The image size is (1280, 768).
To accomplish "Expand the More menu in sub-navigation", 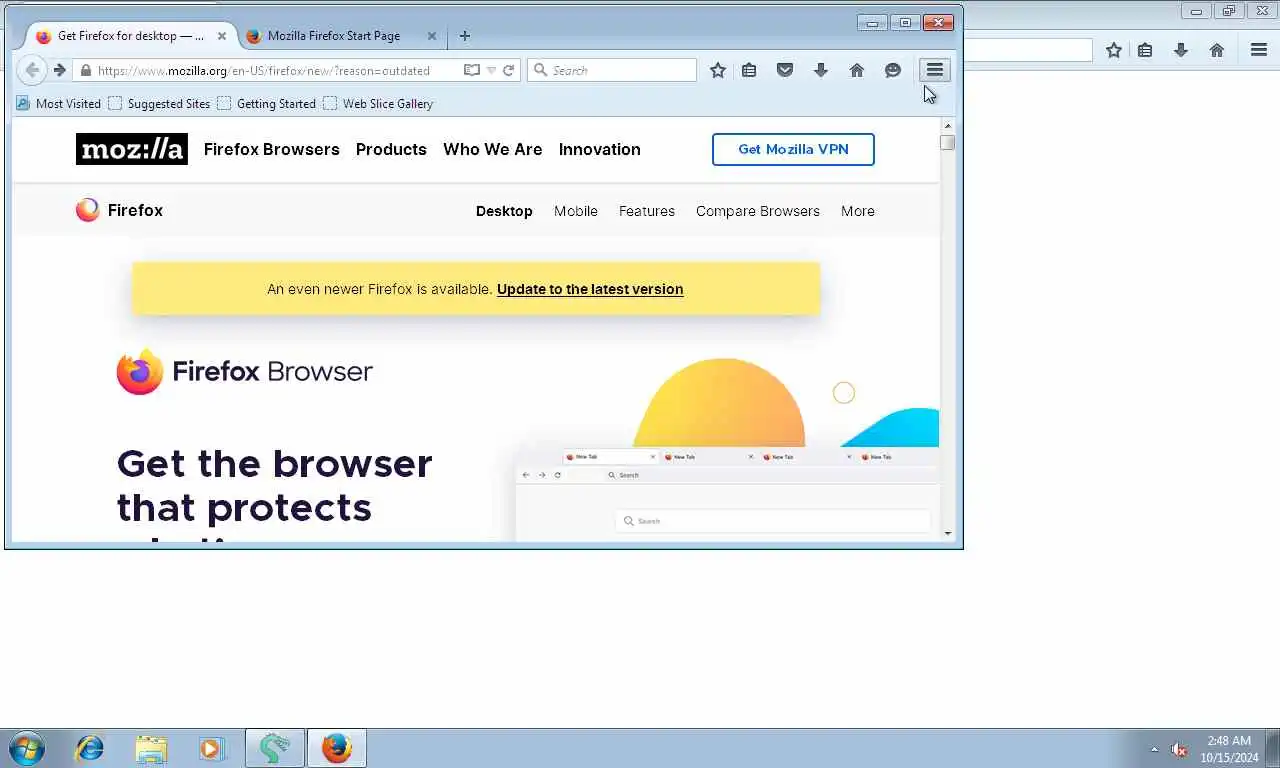I will 858,211.
